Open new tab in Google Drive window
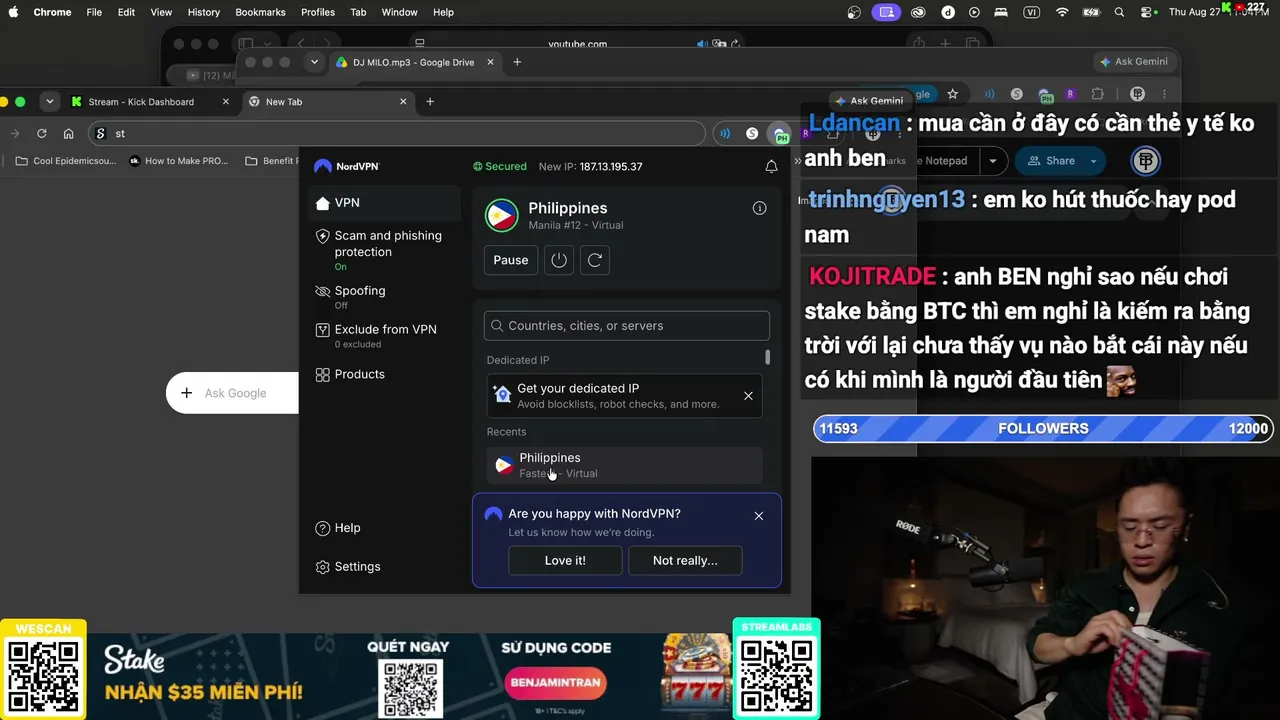The image size is (1280, 720). (517, 62)
